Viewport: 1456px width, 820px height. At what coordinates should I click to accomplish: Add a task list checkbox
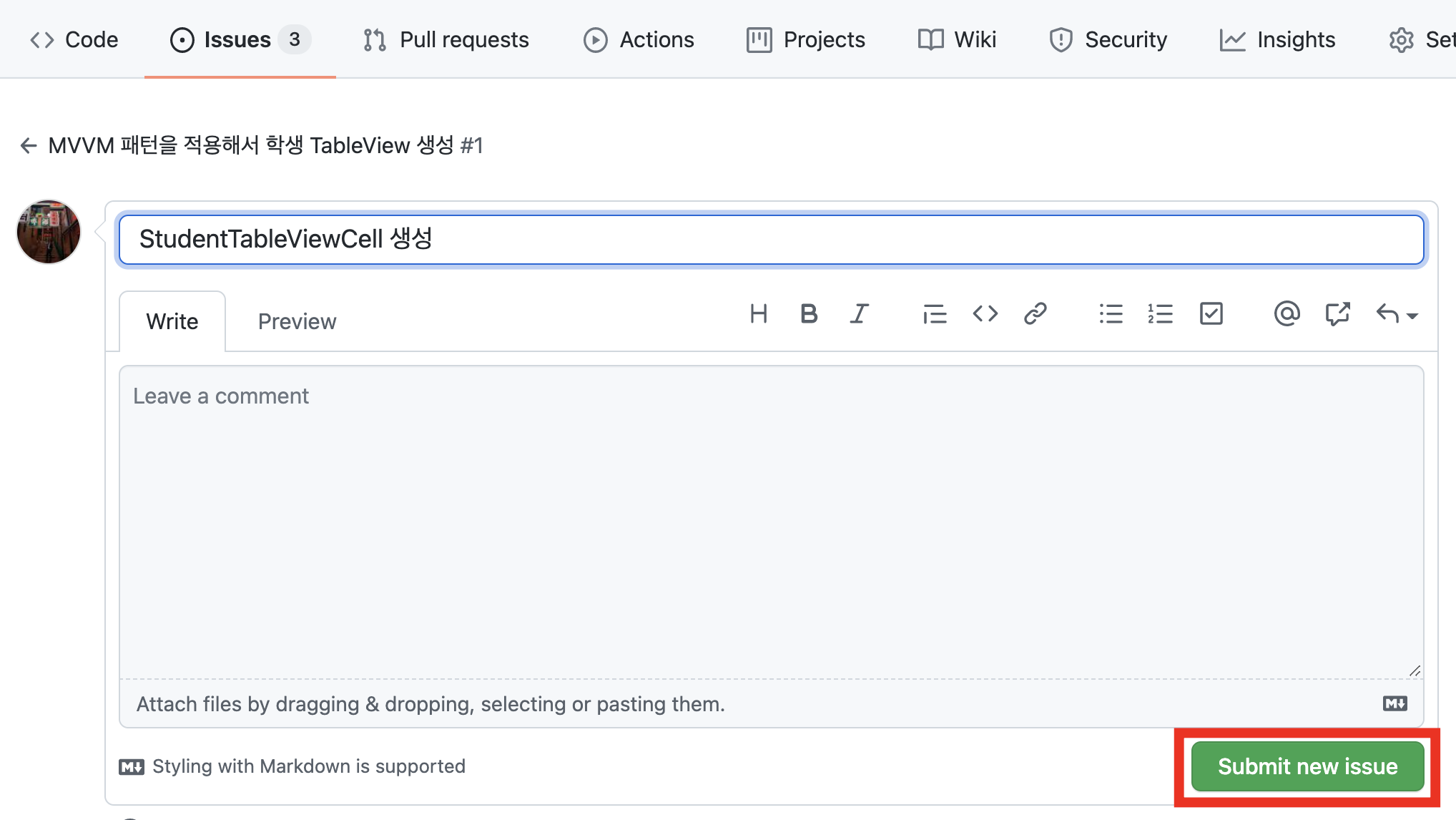point(1211,314)
